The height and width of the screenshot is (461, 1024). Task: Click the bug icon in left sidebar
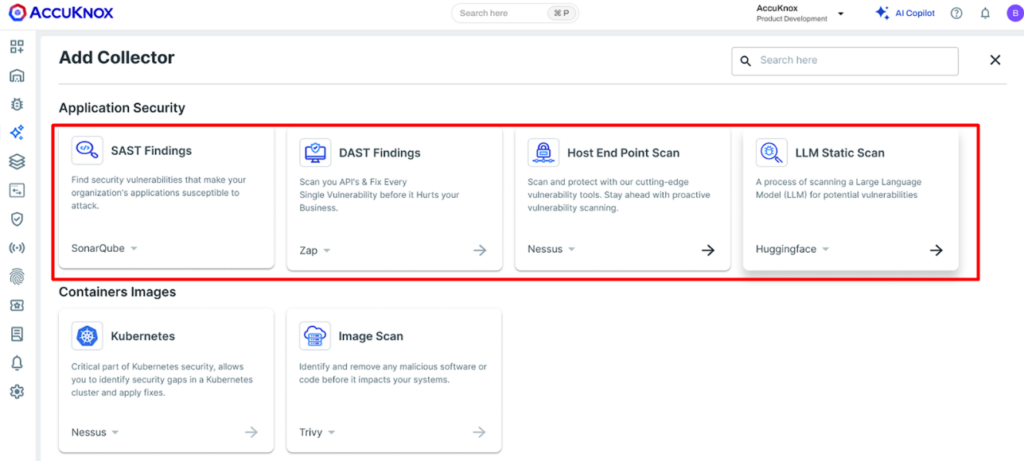pyautogui.click(x=17, y=104)
